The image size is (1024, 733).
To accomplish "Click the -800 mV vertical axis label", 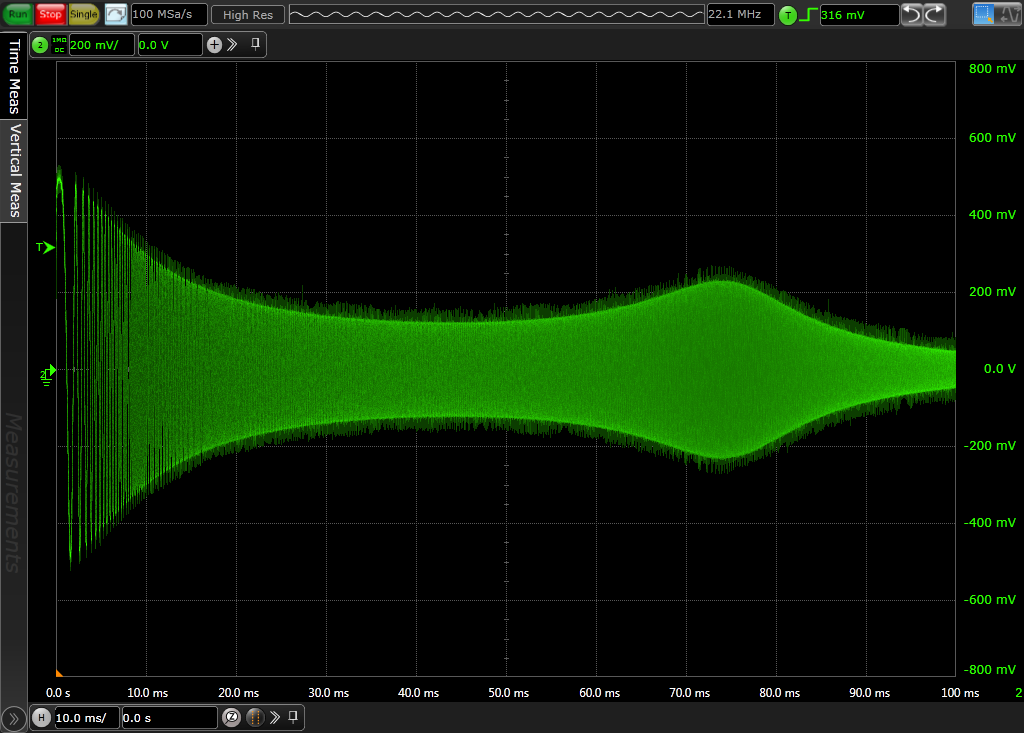I will [x=990, y=670].
